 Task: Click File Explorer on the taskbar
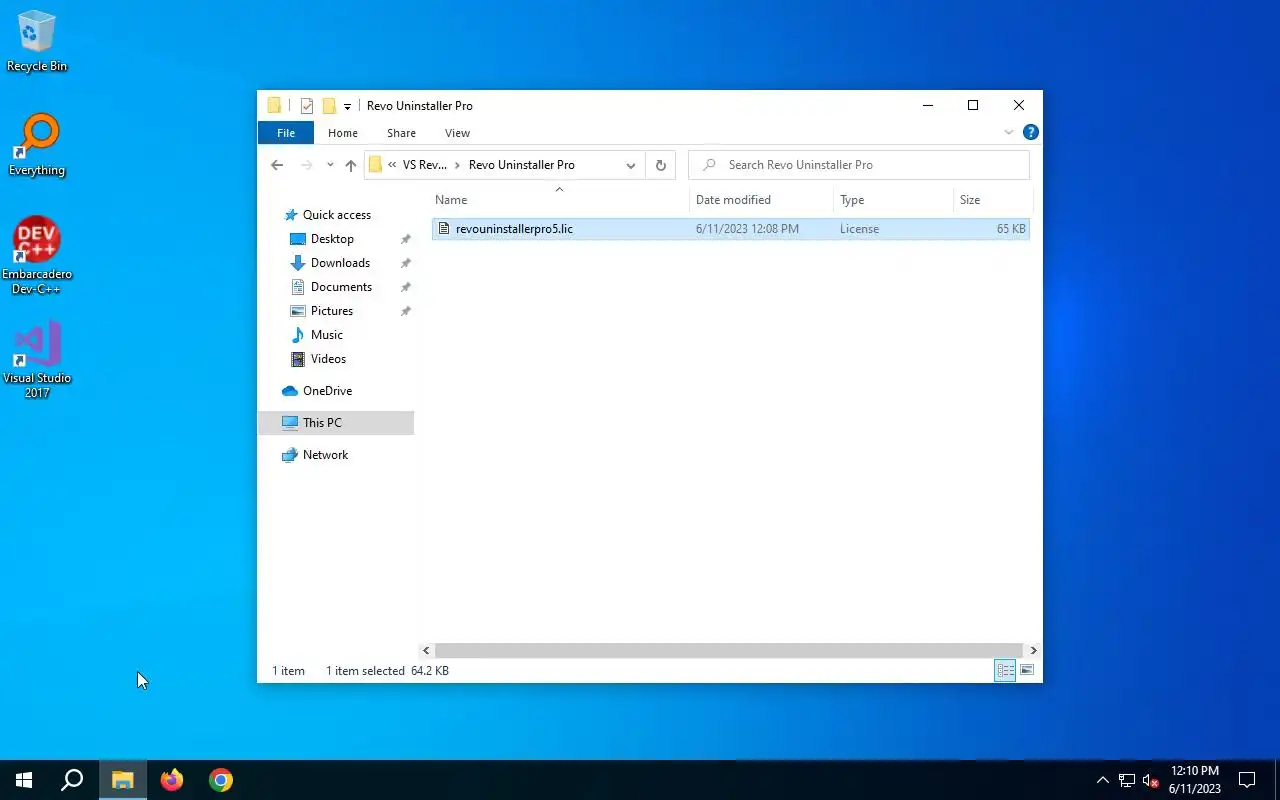[x=122, y=780]
